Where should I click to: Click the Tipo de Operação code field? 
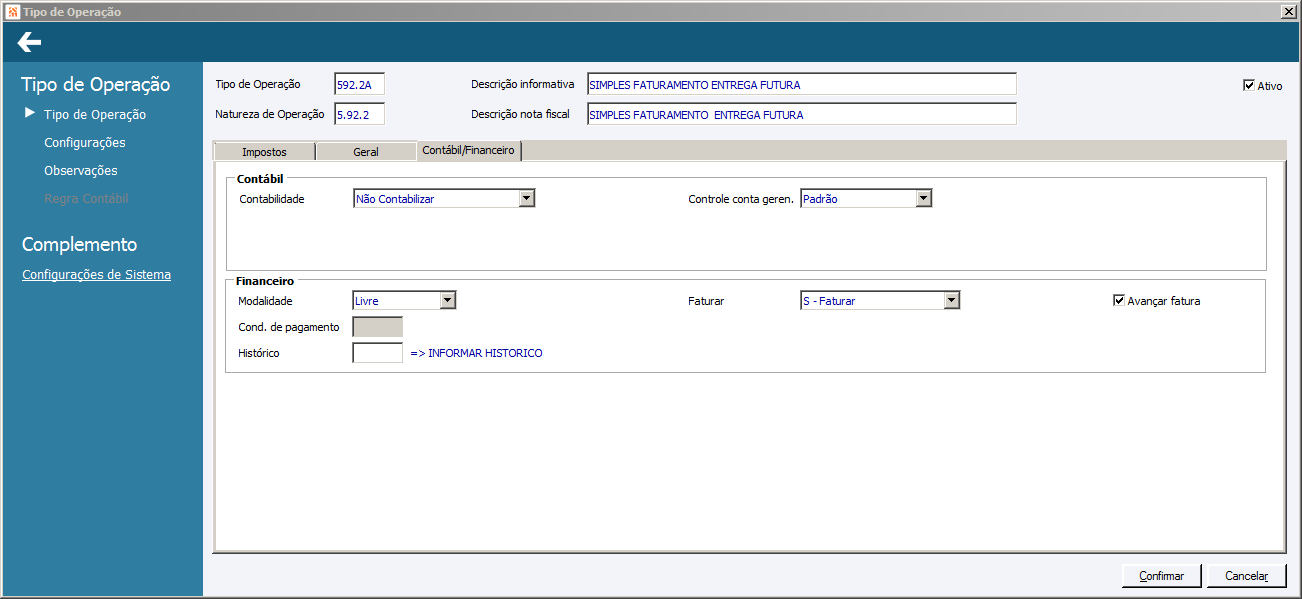point(359,84)
